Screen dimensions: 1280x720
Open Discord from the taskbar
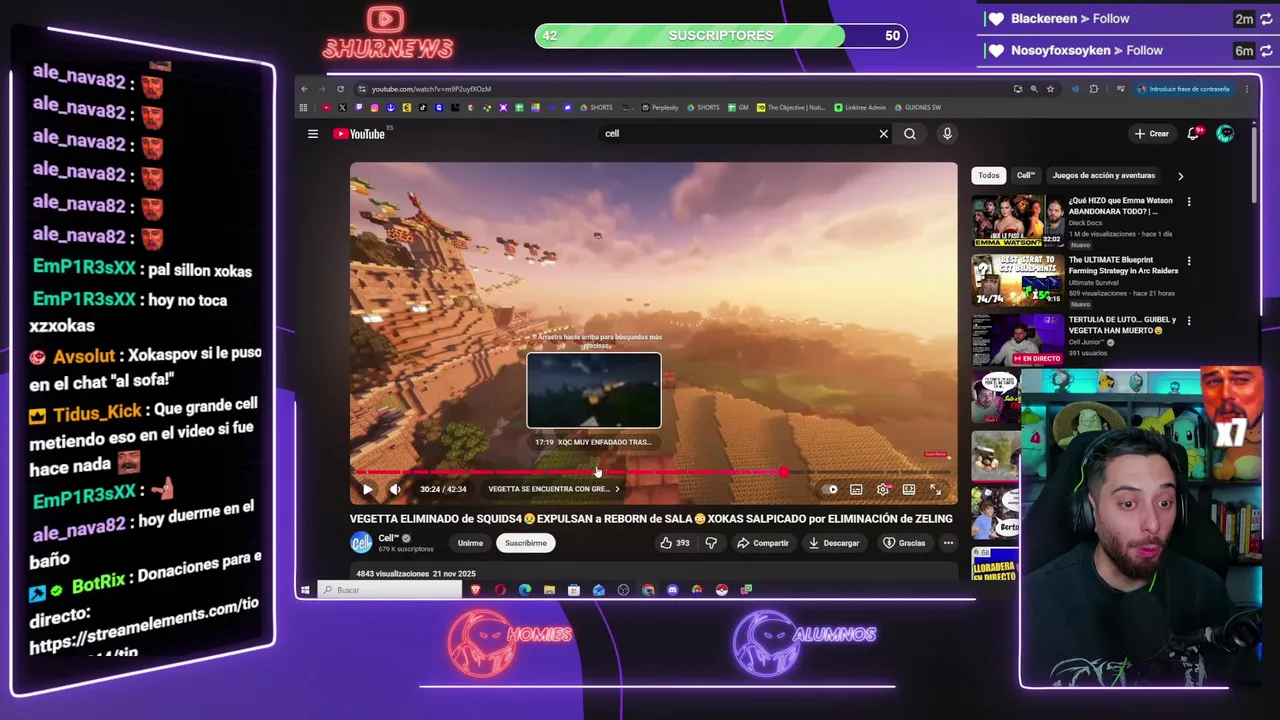point(672,590)
